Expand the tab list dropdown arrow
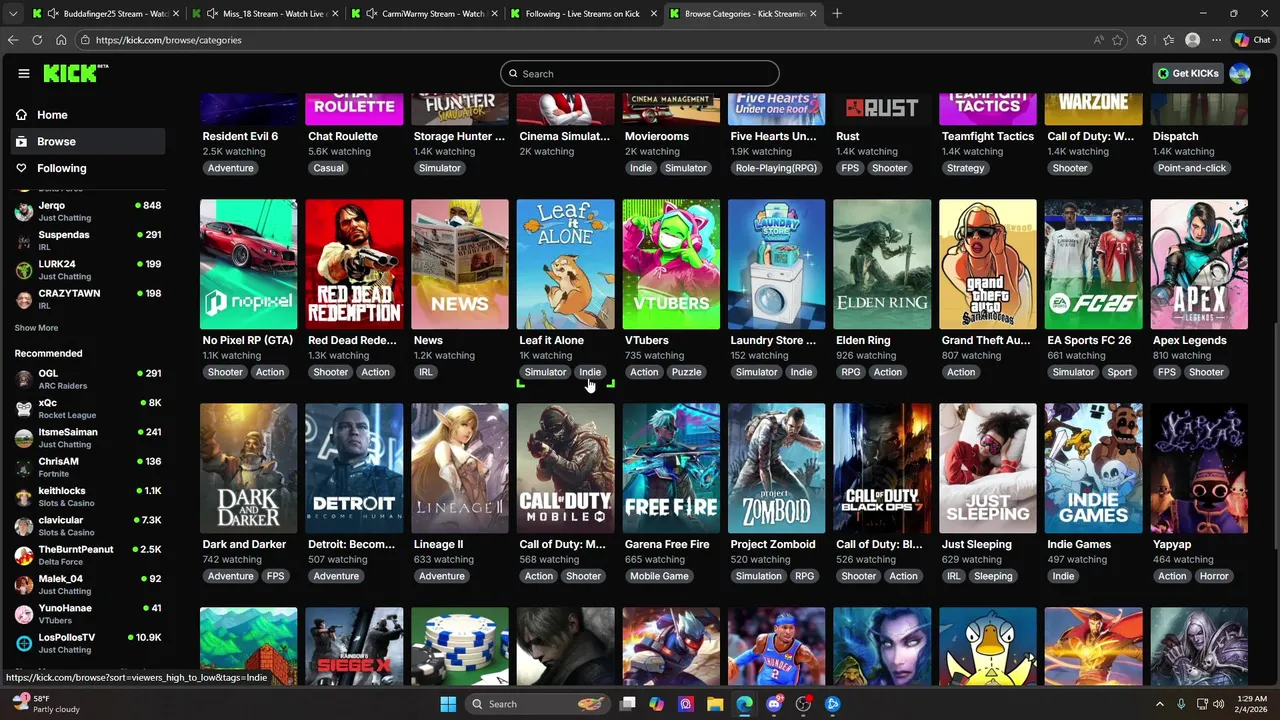 pyautogui.click(x=13, y=14)
